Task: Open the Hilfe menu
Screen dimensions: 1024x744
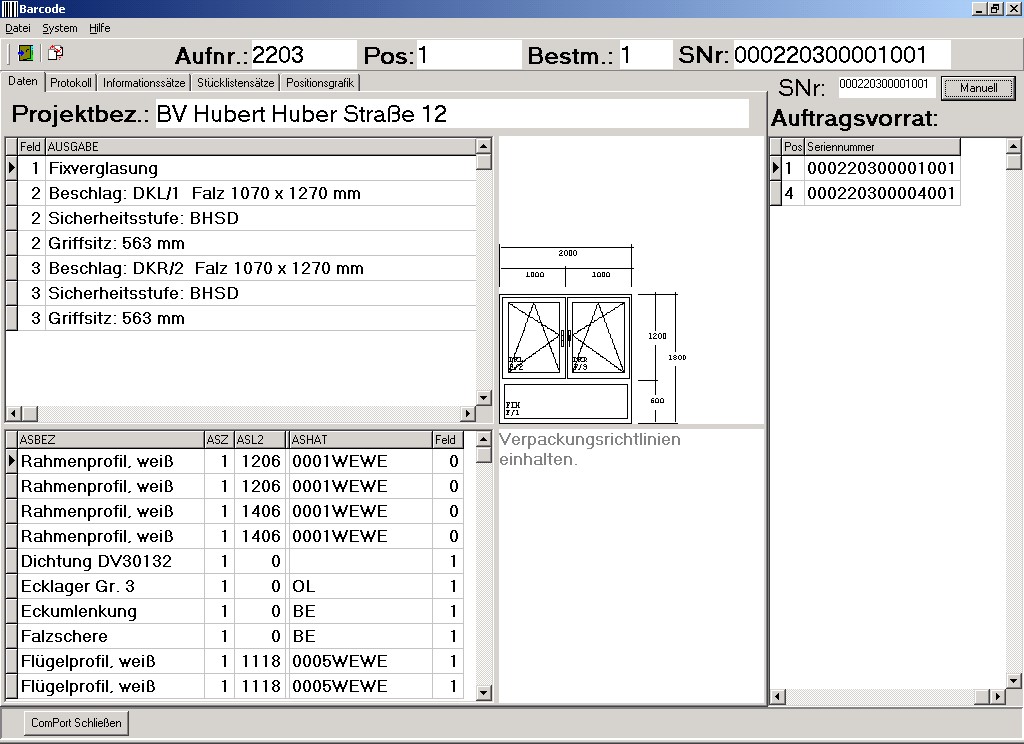Action: pyautogui.click(x=100, y=28)
